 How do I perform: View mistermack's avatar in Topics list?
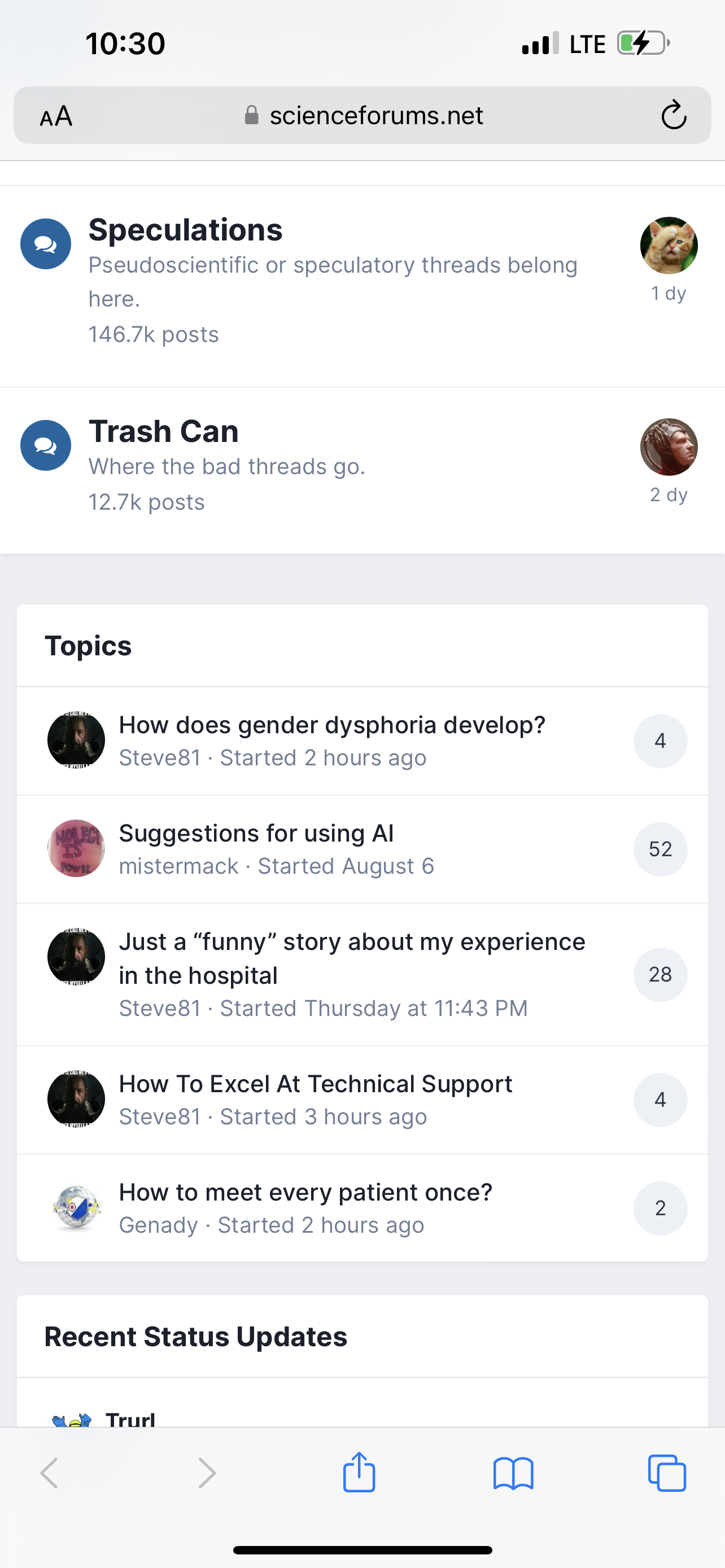pos(76,848)
